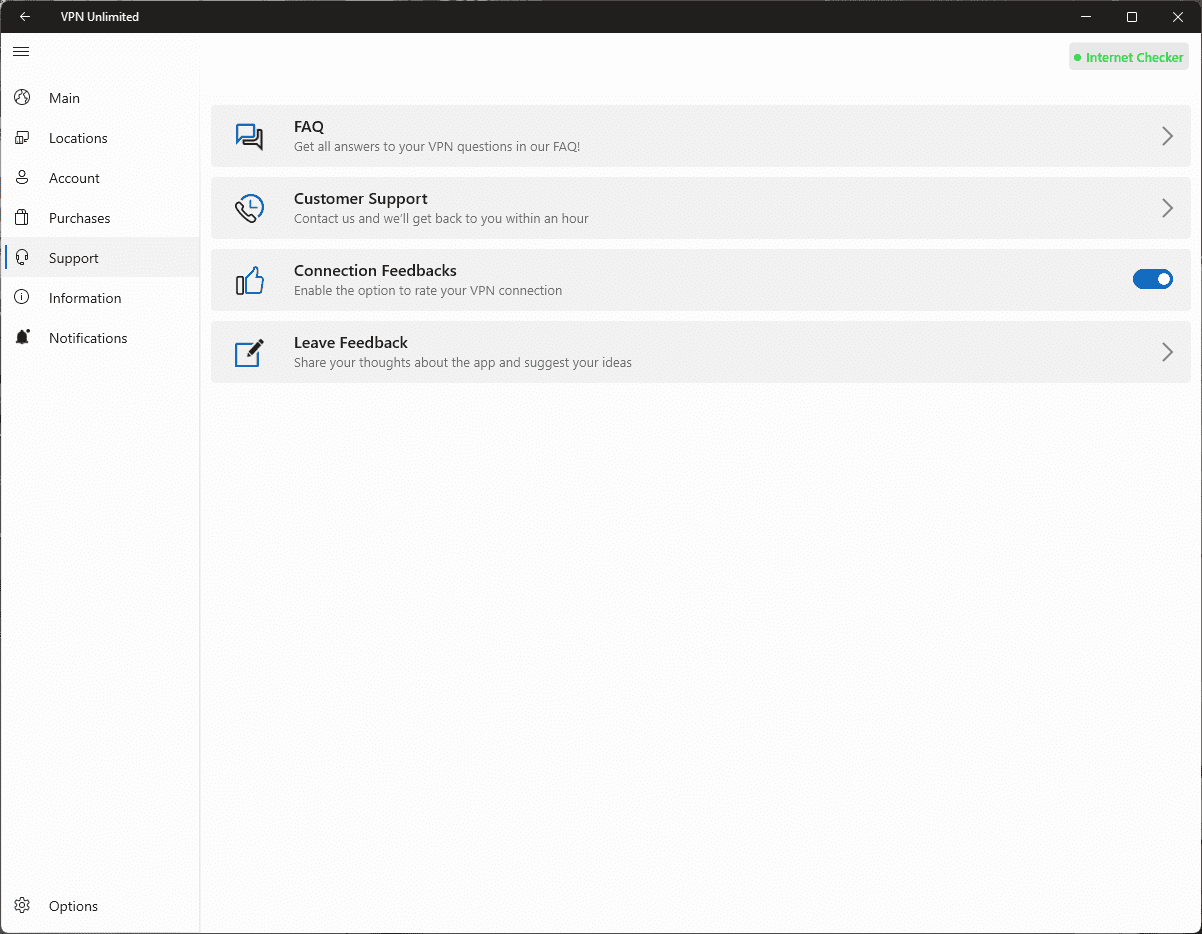Click the hamburger menu icon
1202x934 pixels.
pos(21,51)
